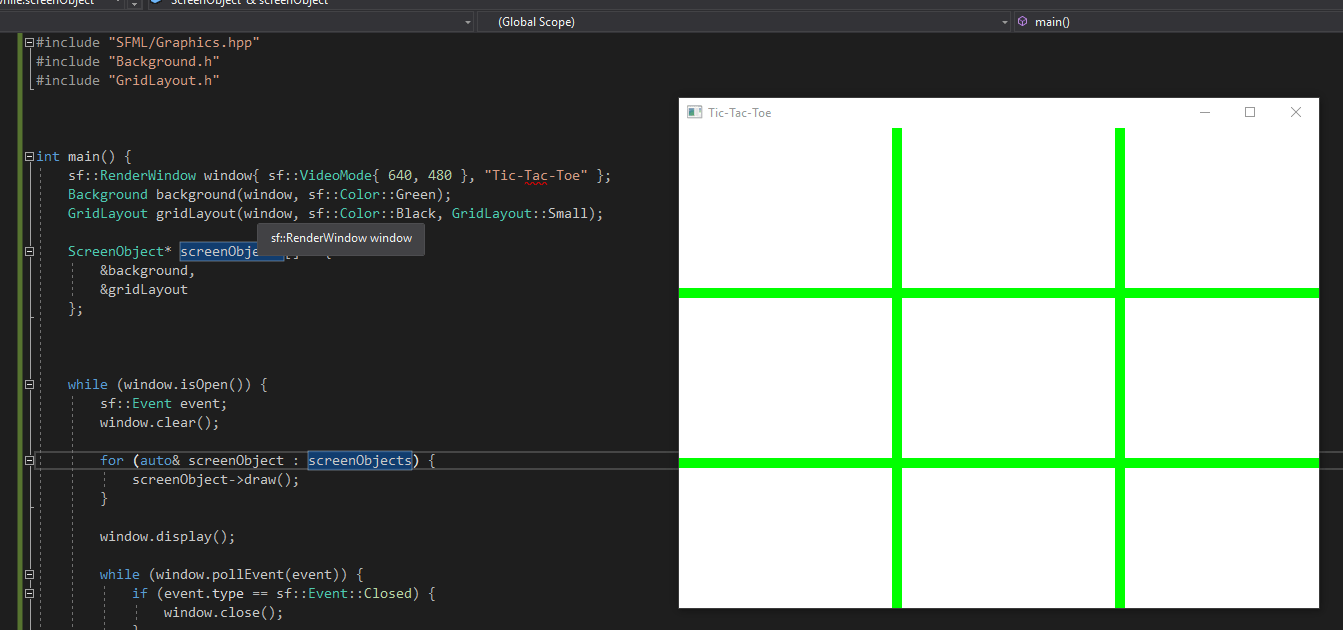The image size is (1343, 630).
Task: Click the sf::RenderWindow window tooltip
Action: pos(341,238)
